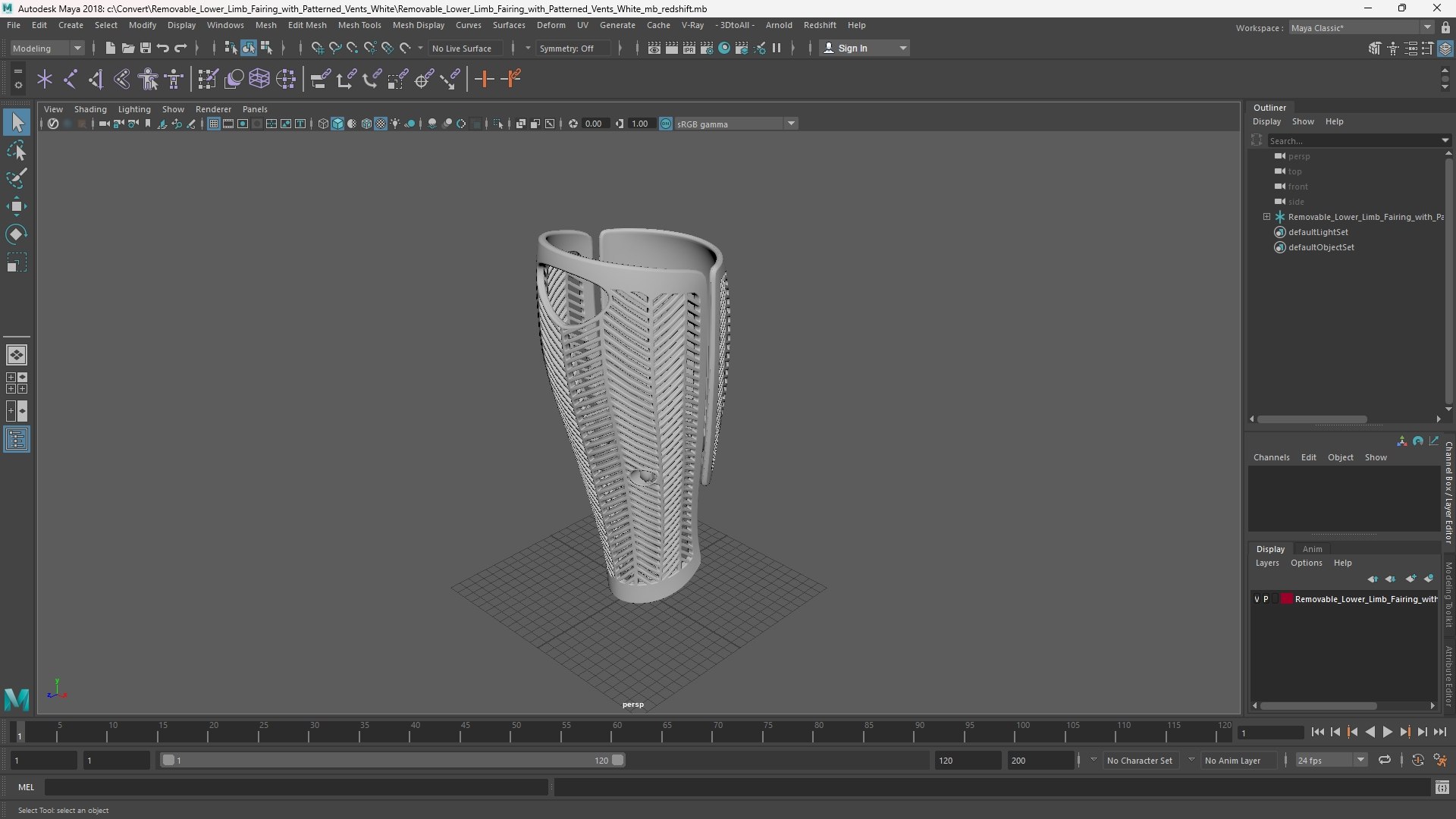Click the layer's red color swatch

1287,599
